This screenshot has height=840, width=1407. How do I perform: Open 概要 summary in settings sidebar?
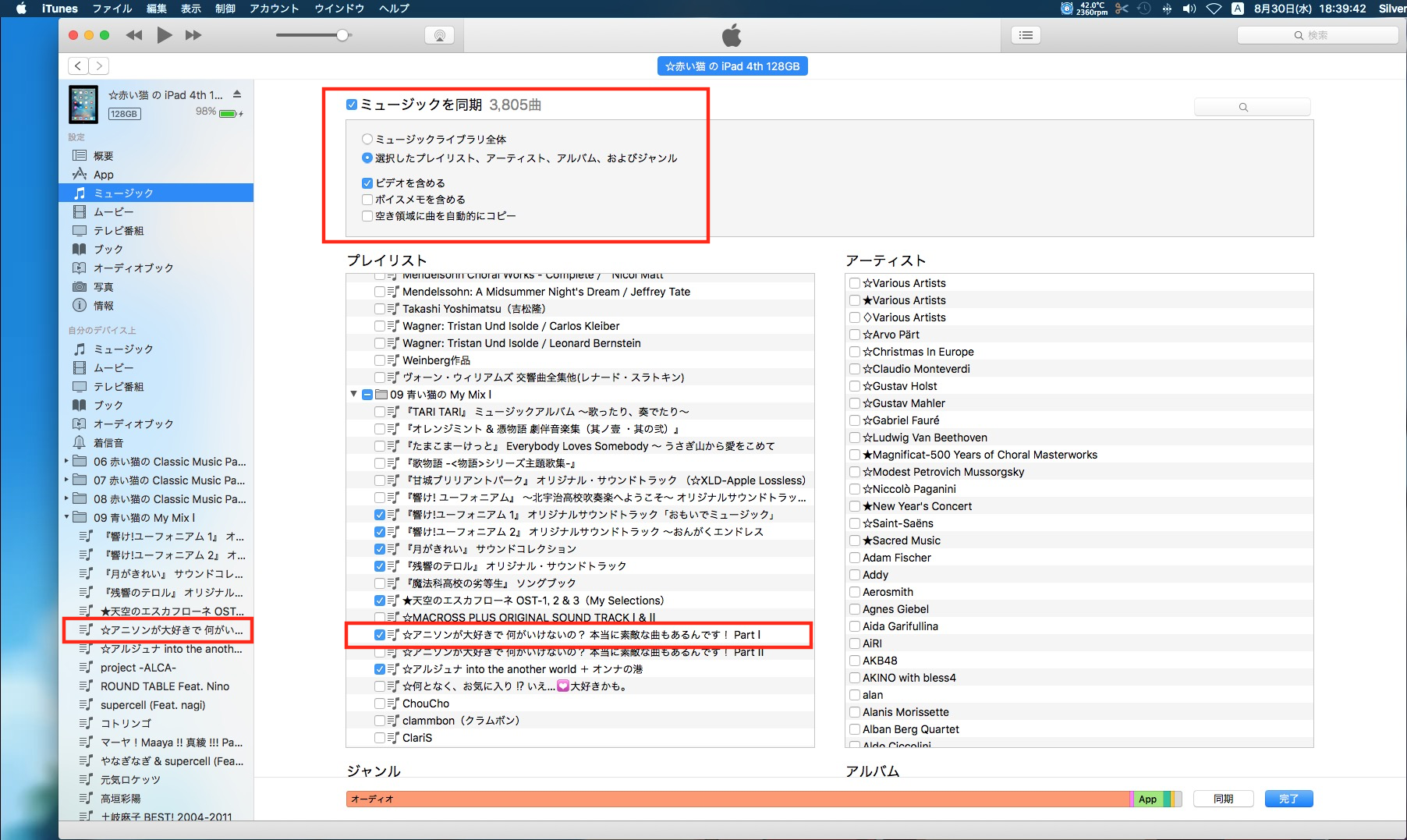coord(104,156)
